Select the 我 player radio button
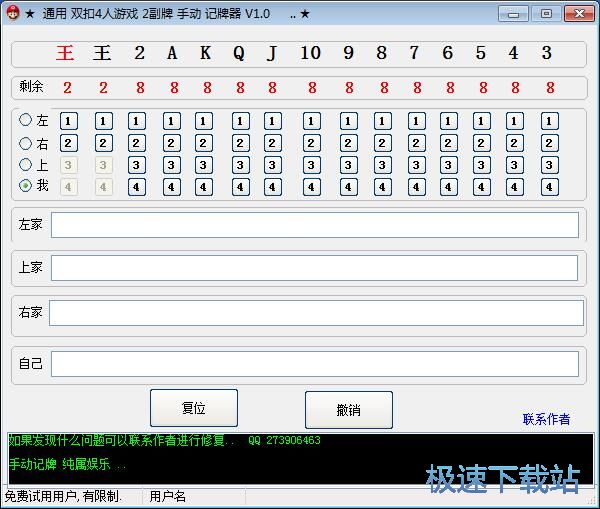This screenshot has width=600, height=509. 26,186
